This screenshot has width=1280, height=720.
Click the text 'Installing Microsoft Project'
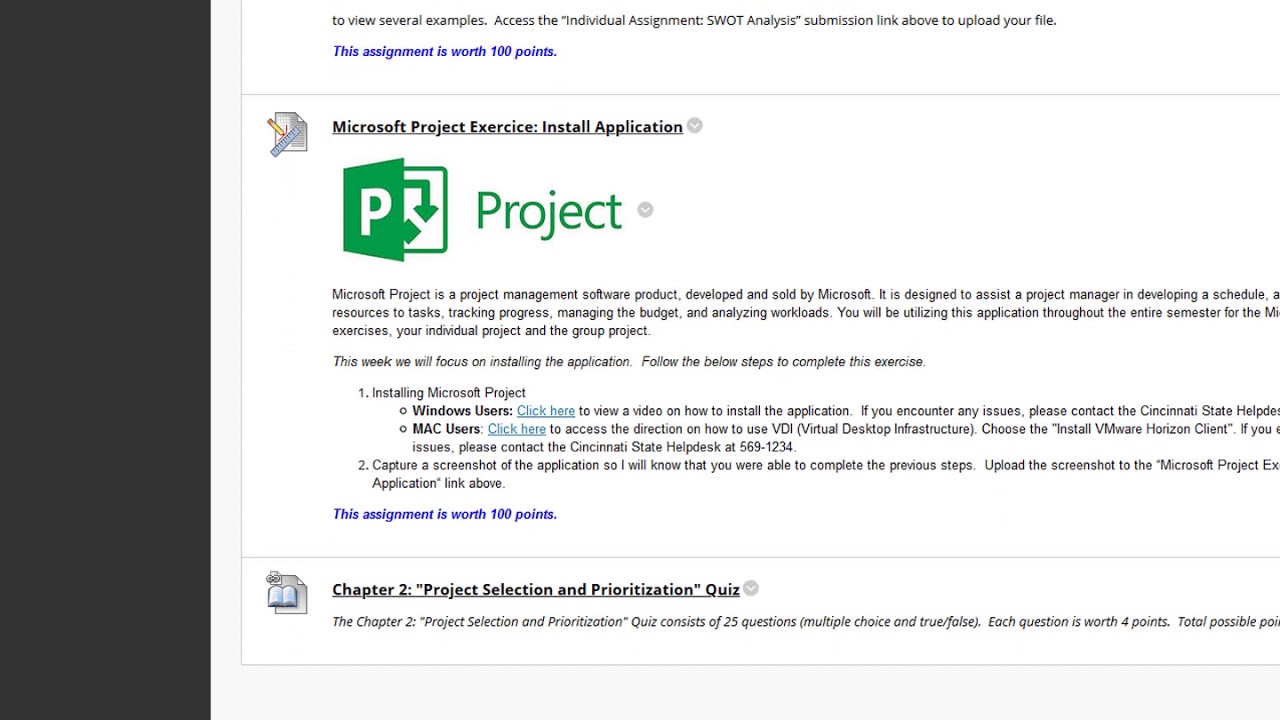pyautogui.click(x=449, y=393)
